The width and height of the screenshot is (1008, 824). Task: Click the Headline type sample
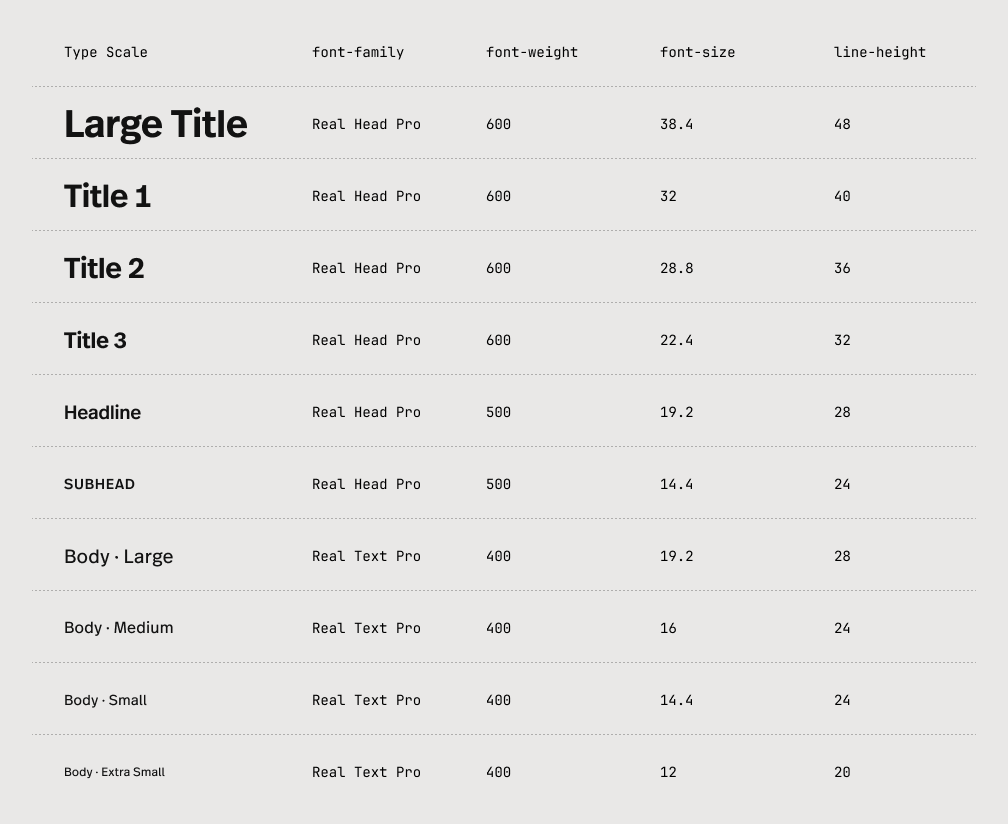(102, 412)
